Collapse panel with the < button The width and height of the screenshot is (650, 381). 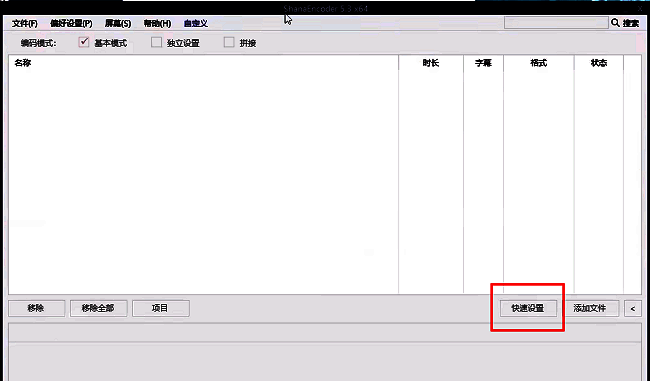(633, 308)
